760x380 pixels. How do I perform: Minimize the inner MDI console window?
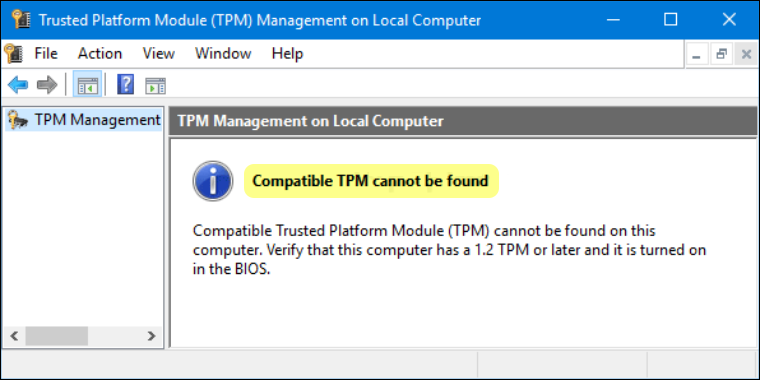point(697,54)
